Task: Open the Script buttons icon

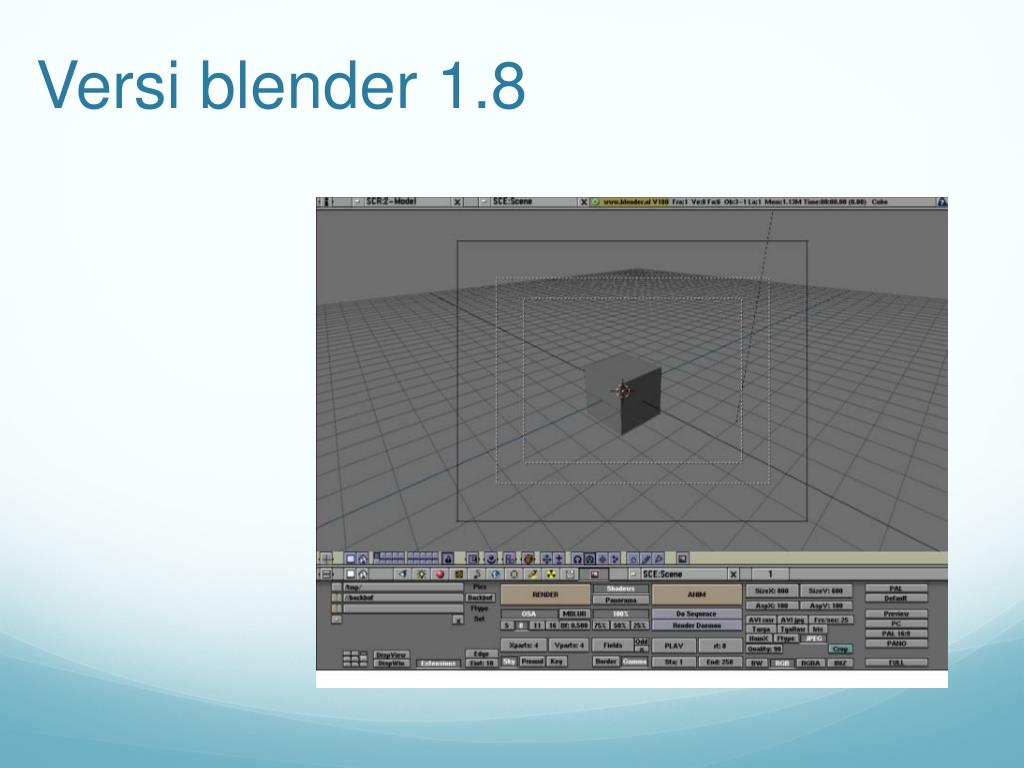Action: pos(569,574)
